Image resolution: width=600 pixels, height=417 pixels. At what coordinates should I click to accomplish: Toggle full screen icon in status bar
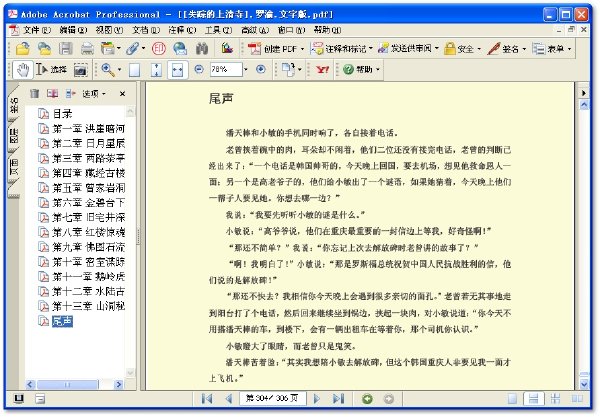[18, 399]
